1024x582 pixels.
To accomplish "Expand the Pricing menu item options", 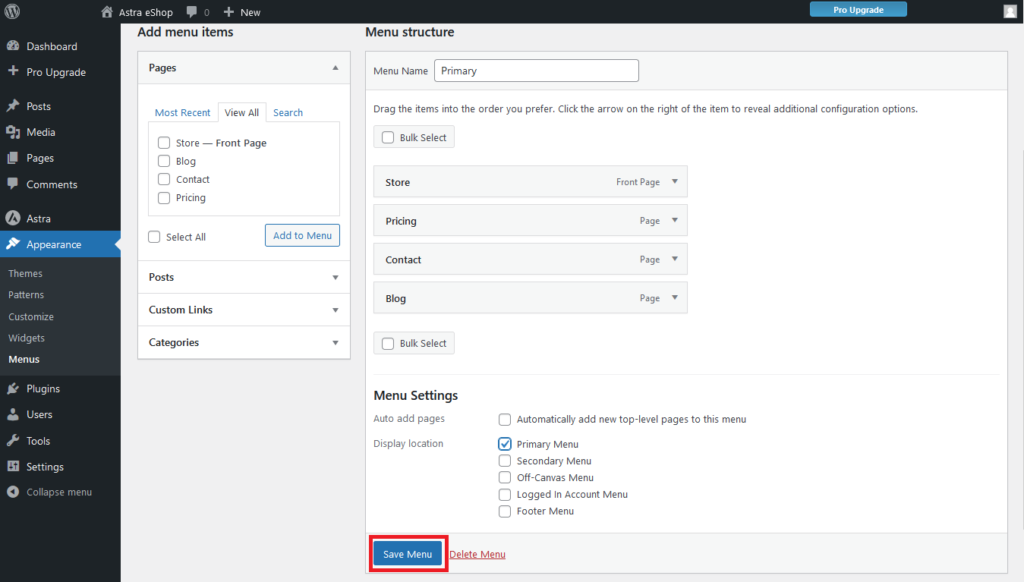I will click(675, 221).
